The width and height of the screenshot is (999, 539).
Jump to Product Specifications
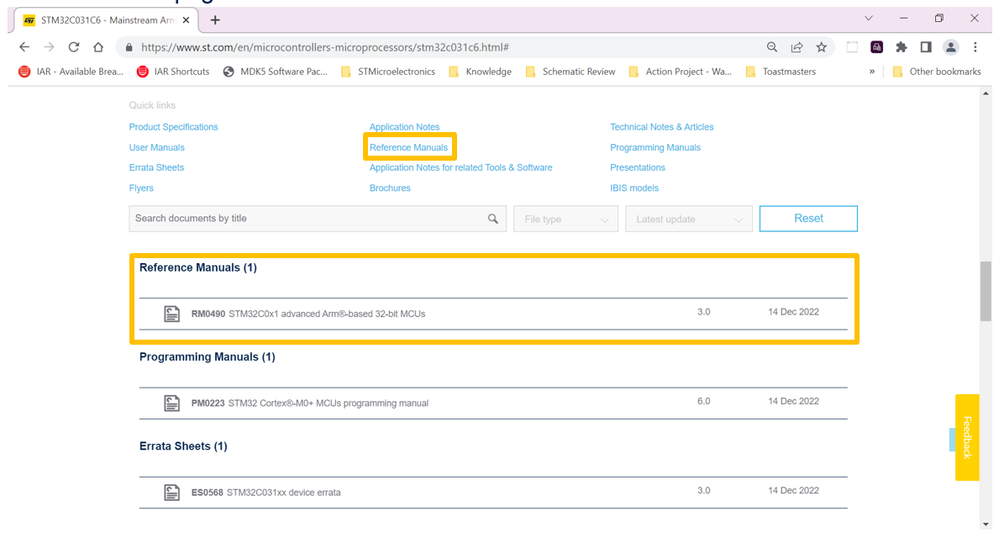click(x=173, y=127)
